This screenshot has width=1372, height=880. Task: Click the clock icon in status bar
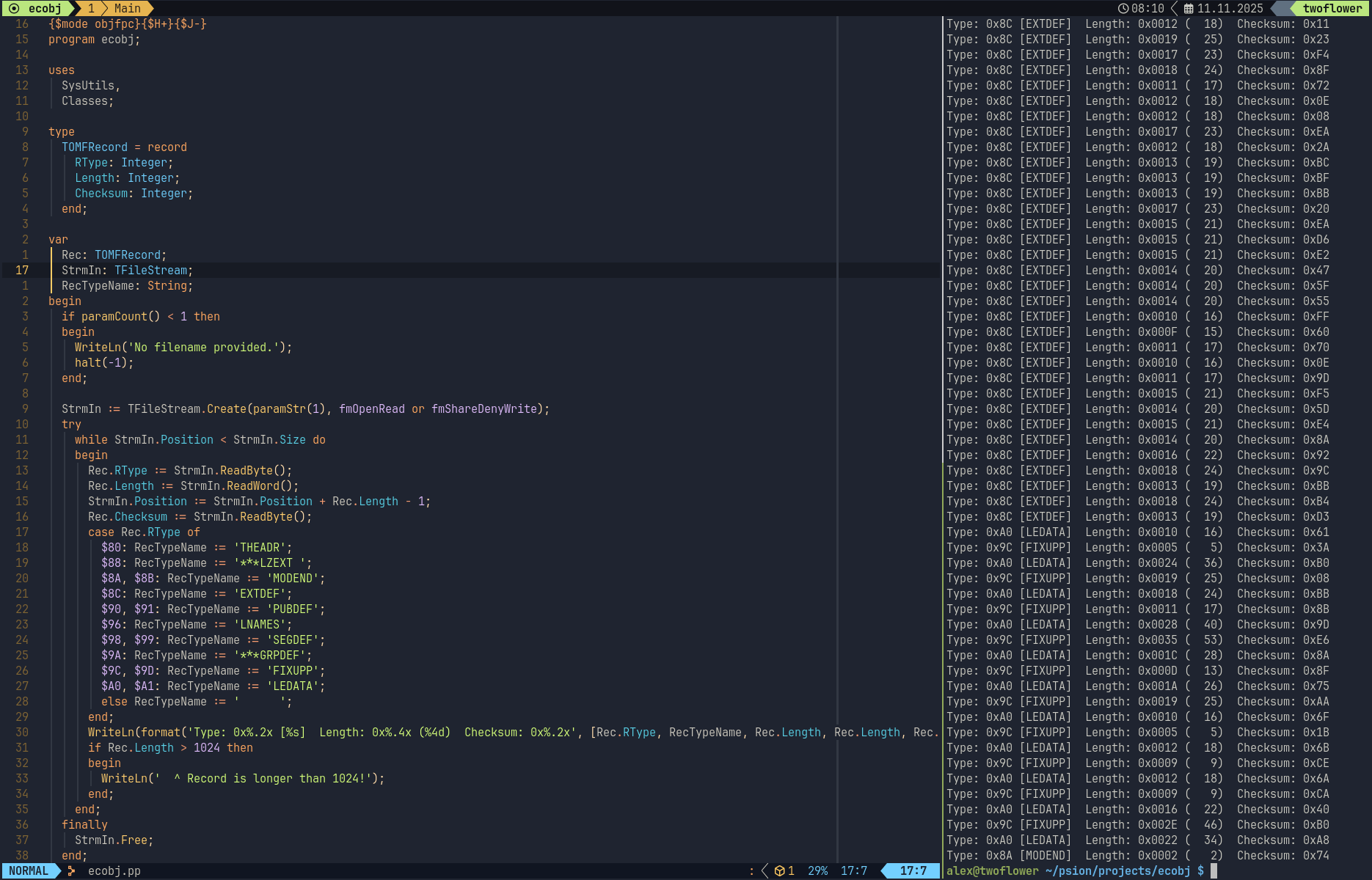click(x=1123, y=8)
